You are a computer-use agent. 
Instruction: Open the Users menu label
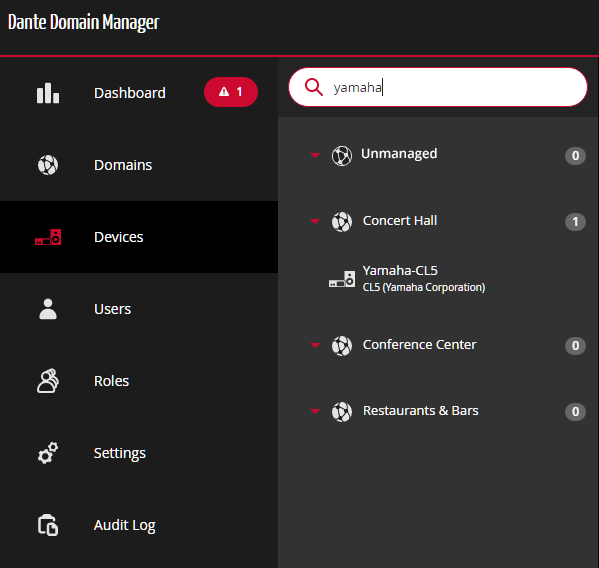(112, 309)
